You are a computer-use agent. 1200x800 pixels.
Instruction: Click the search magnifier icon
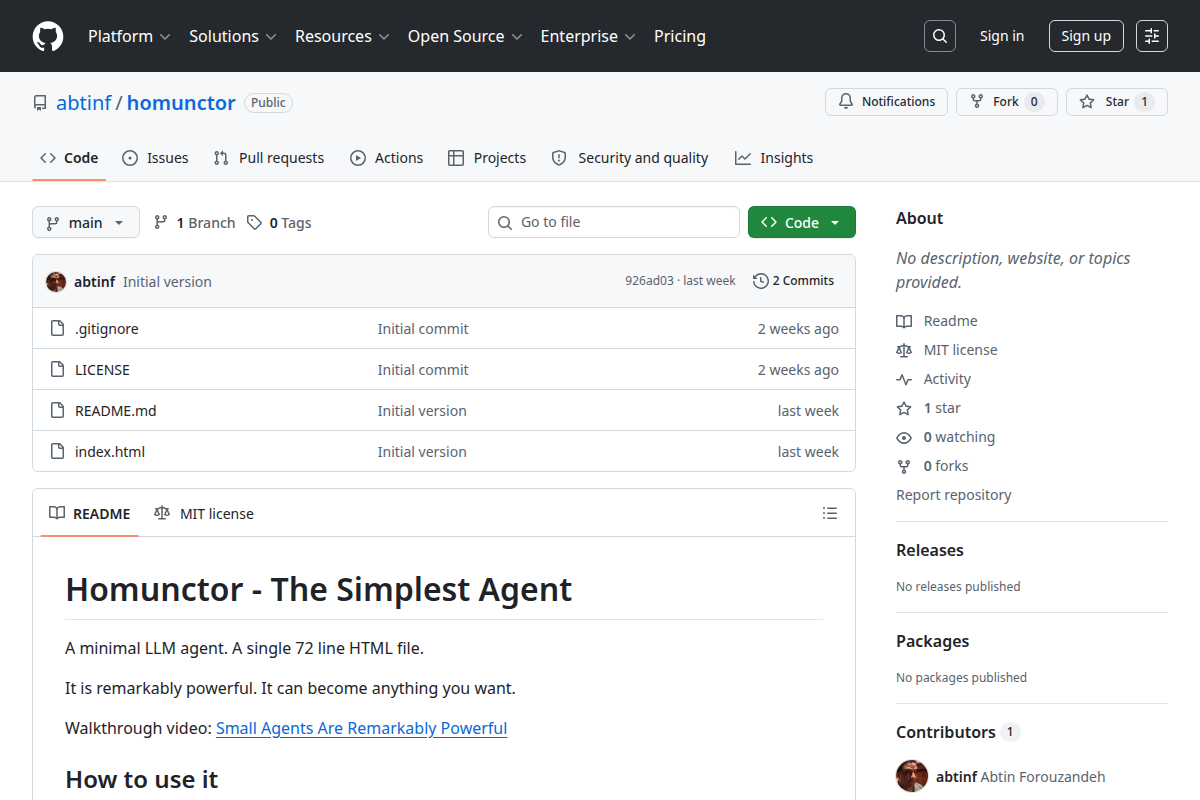click(940, 36)
